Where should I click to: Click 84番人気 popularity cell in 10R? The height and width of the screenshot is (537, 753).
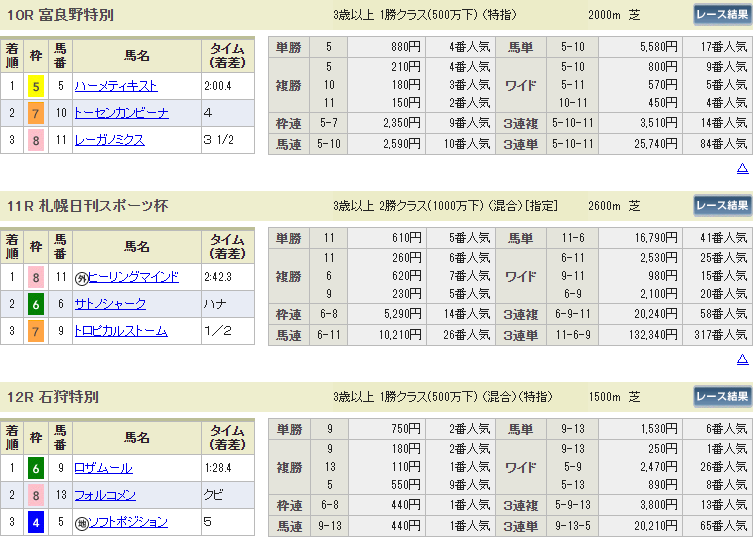pyautogui.click(x=724, y=144)
